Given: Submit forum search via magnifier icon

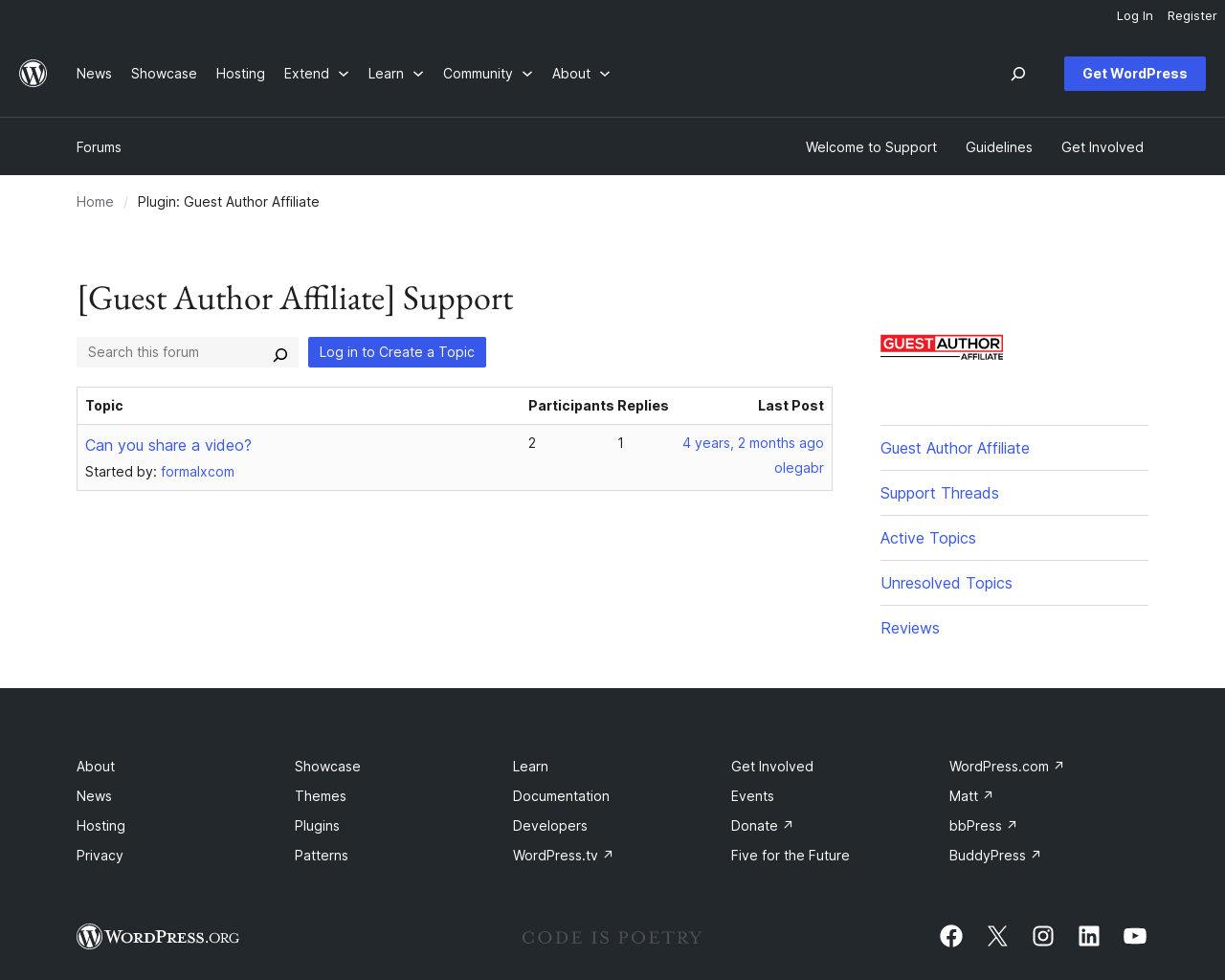Looking at the screenshot, I should coord(280,354).
